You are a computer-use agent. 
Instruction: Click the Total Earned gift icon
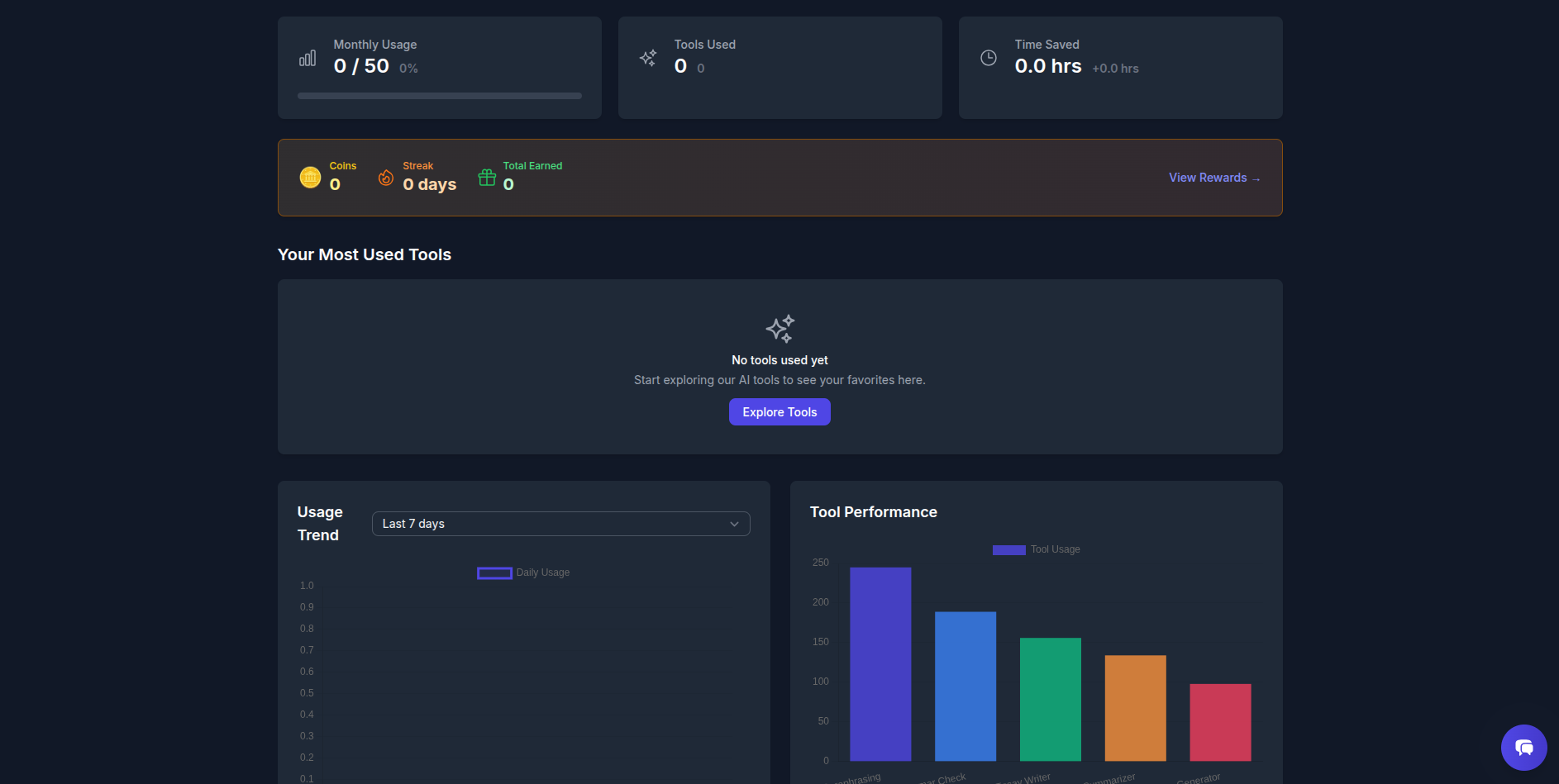point(487,177)
